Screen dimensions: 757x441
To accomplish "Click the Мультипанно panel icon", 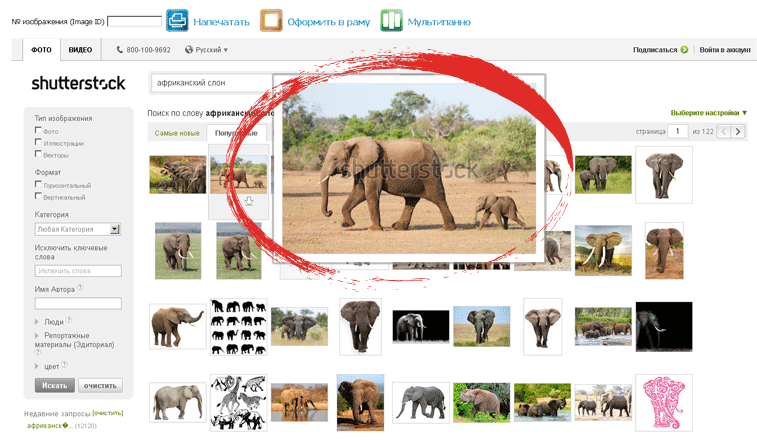I will coord(392,20).
